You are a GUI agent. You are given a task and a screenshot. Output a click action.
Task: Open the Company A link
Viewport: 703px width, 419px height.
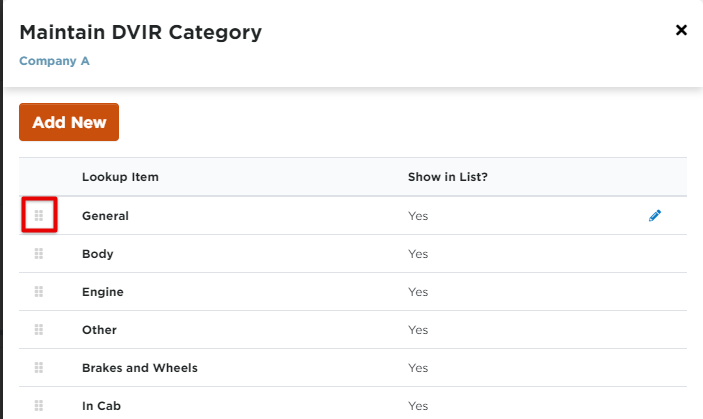(54, 61)
